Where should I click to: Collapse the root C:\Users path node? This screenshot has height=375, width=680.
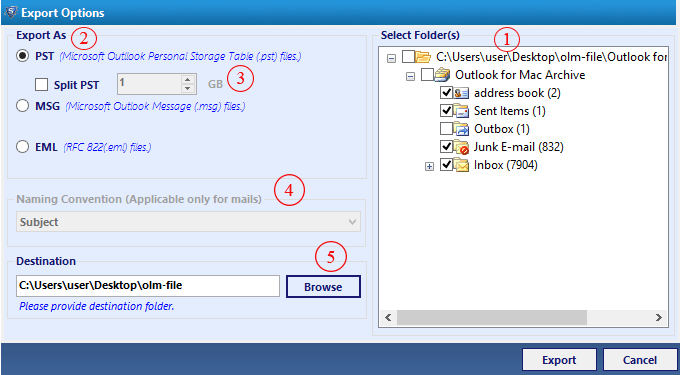coord(391,58)
